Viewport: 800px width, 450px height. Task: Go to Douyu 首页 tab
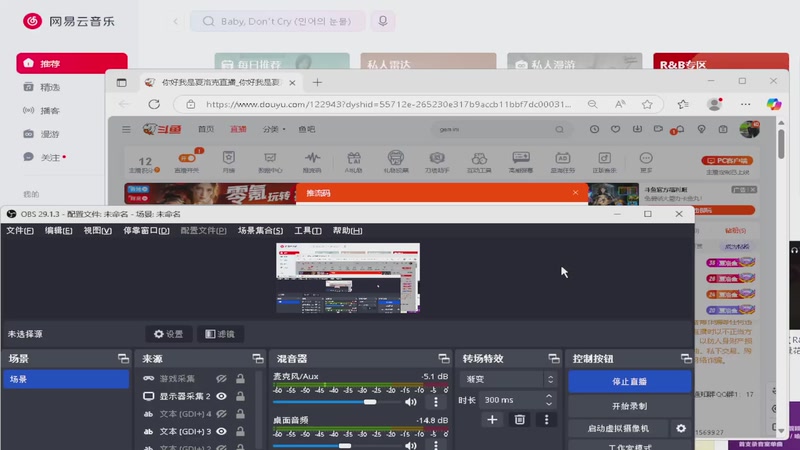click(206, 130)
